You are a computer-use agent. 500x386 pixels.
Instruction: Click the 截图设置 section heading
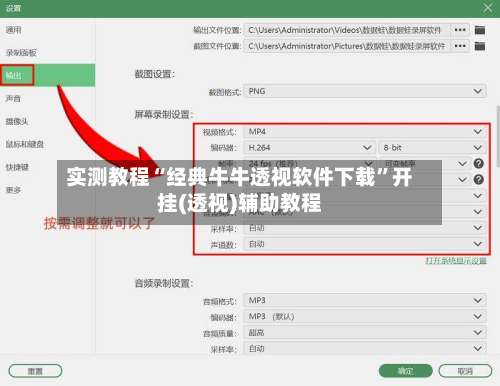coord(155,74)
